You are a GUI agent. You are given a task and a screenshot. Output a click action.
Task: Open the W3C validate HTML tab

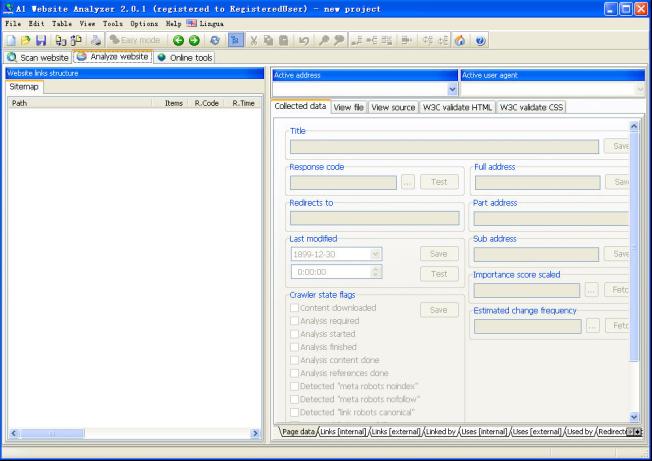point(457,108)
